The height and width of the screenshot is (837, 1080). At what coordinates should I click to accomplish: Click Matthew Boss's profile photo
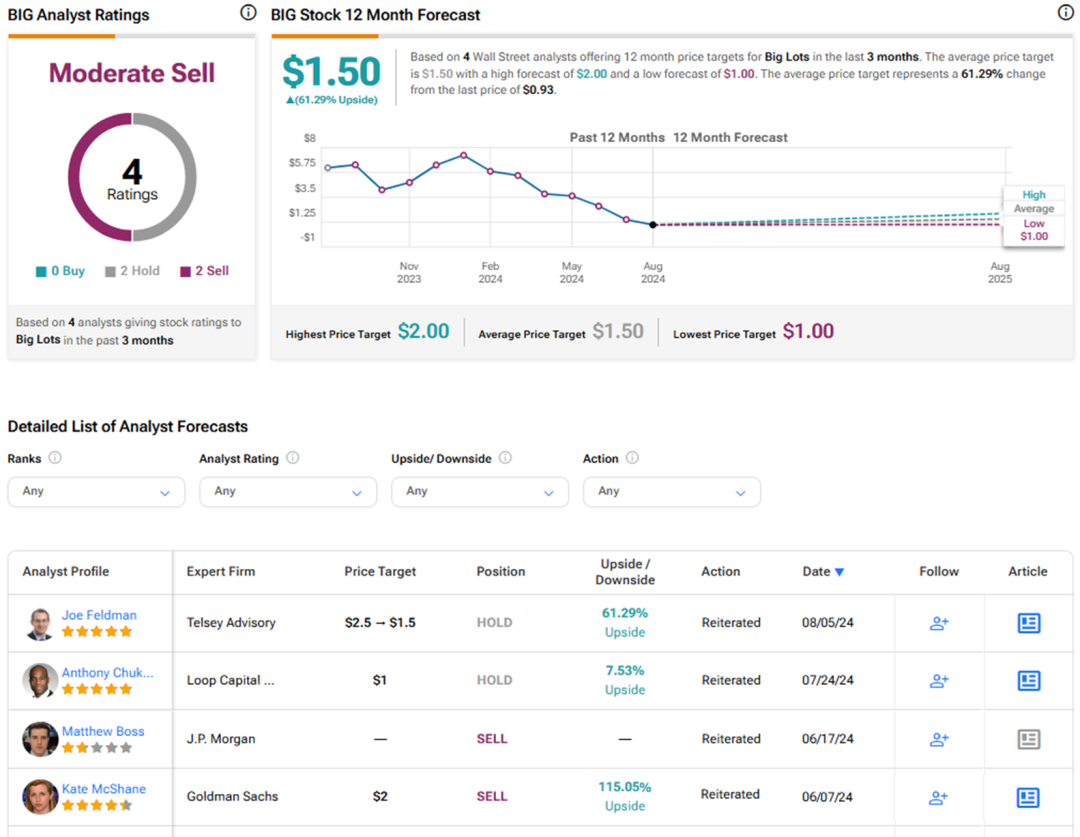point(40,739)
